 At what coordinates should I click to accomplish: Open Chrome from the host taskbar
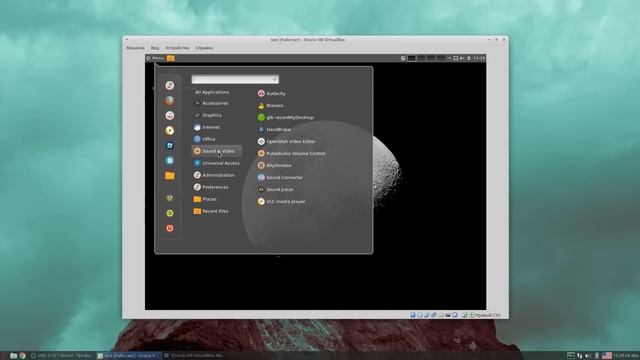click(x=22, y=356)
